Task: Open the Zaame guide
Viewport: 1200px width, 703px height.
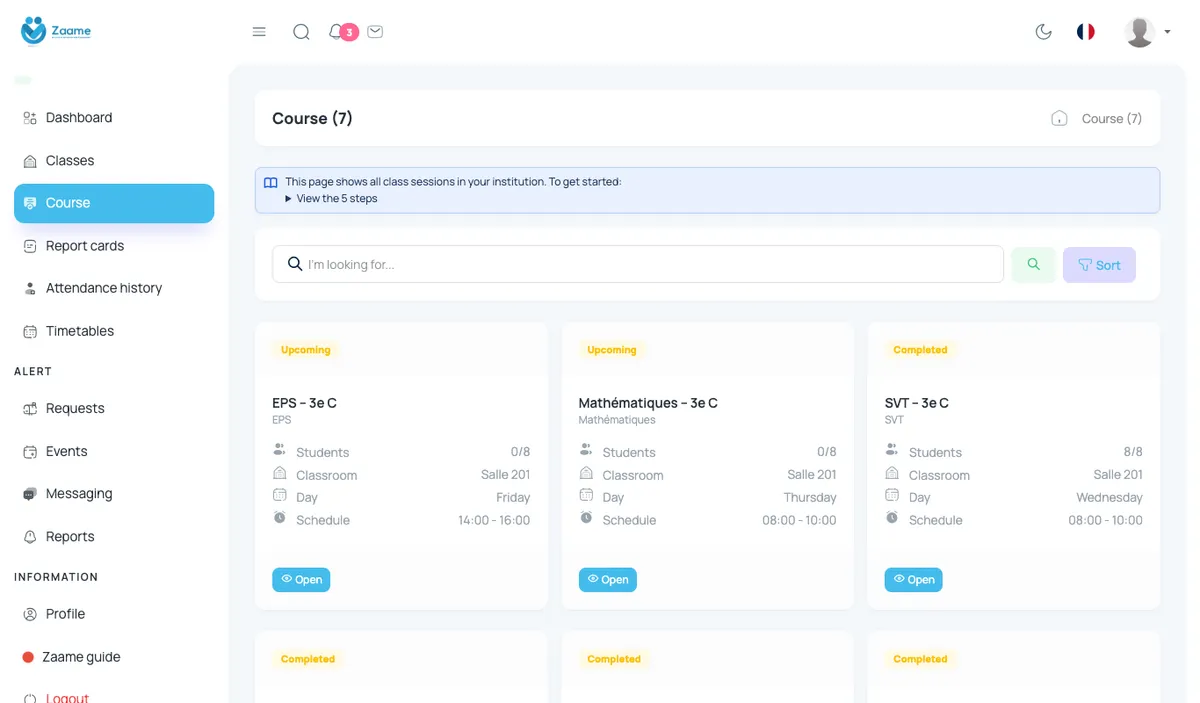Action: click(114, 657)
